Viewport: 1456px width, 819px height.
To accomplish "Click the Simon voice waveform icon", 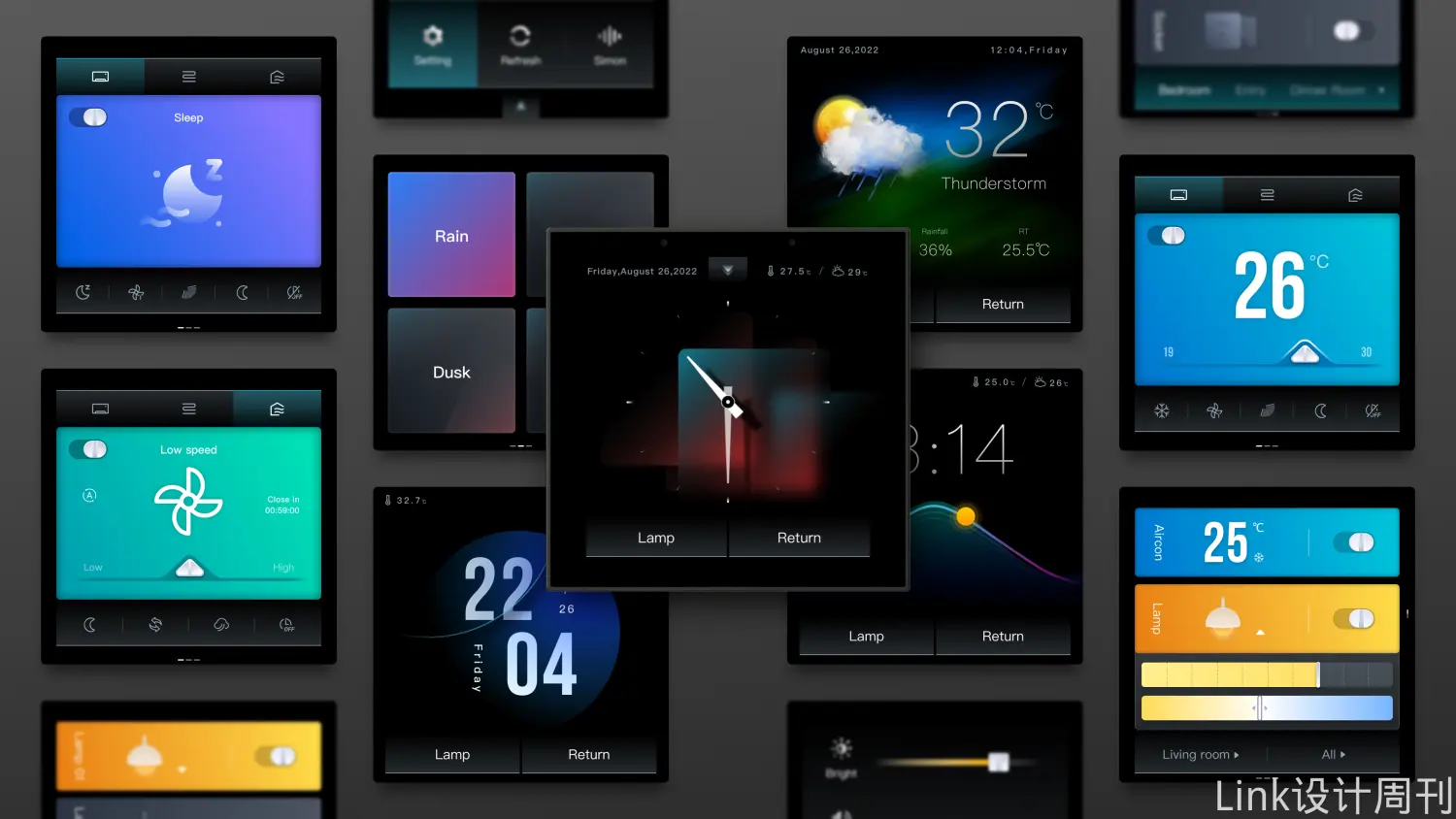I will click(x=610, y=37).
